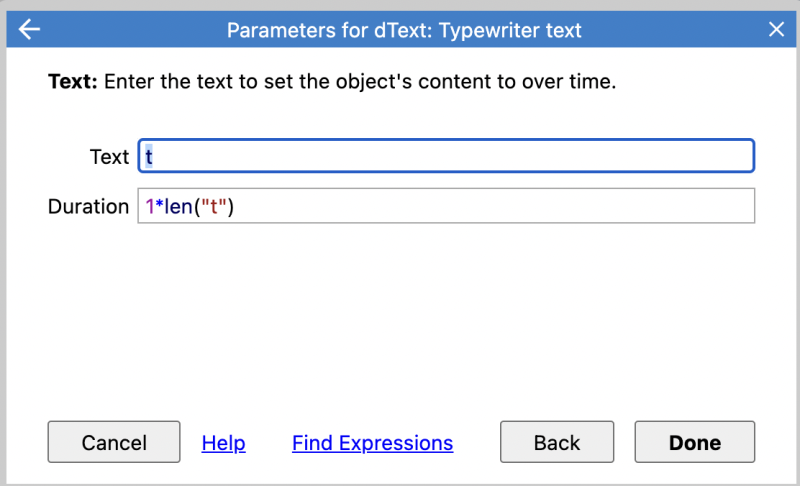
Task: Click the bold "Text:" heading in description
Action: pyautogui.click(x=72, y=82)
